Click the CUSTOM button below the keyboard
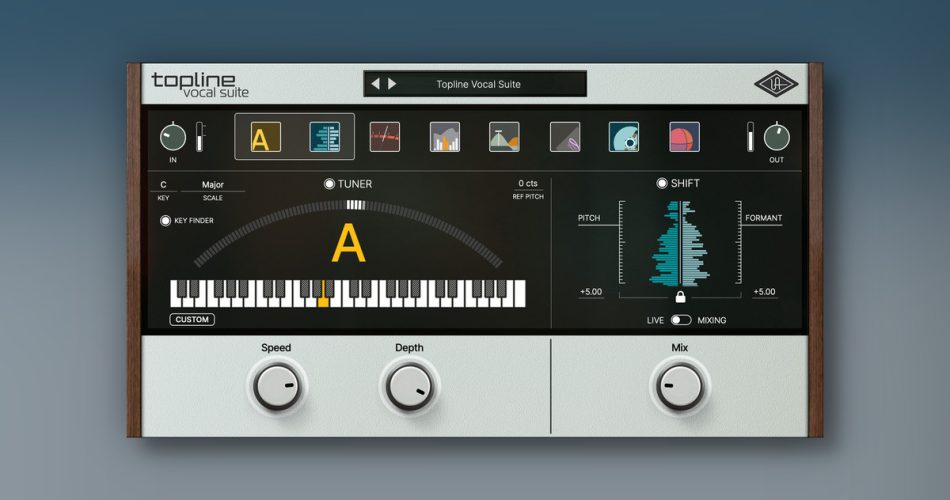 (x=192, y=320)
